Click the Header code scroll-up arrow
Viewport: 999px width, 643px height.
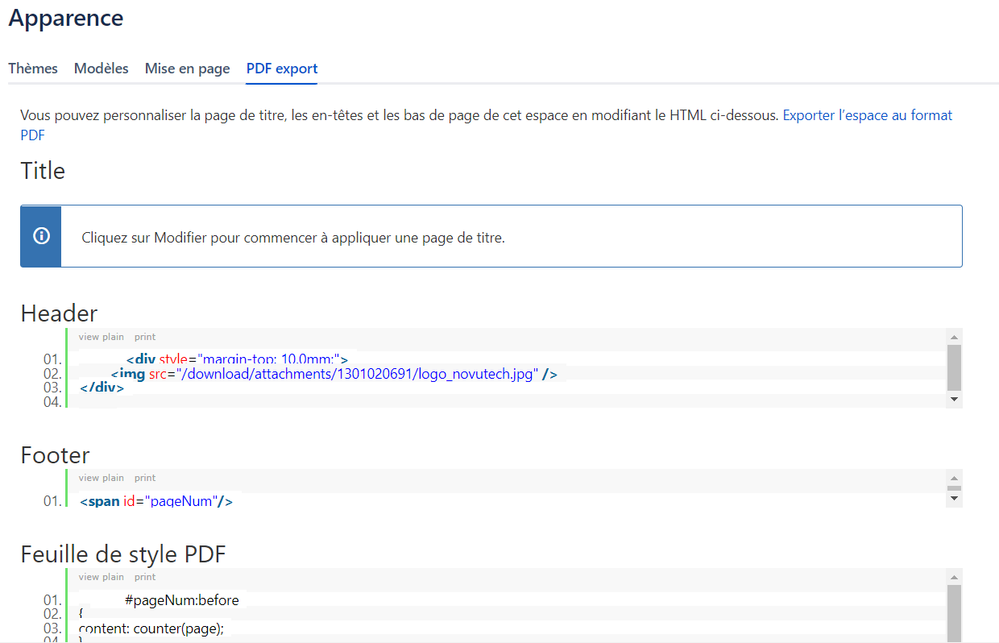(x=954, y=337)
